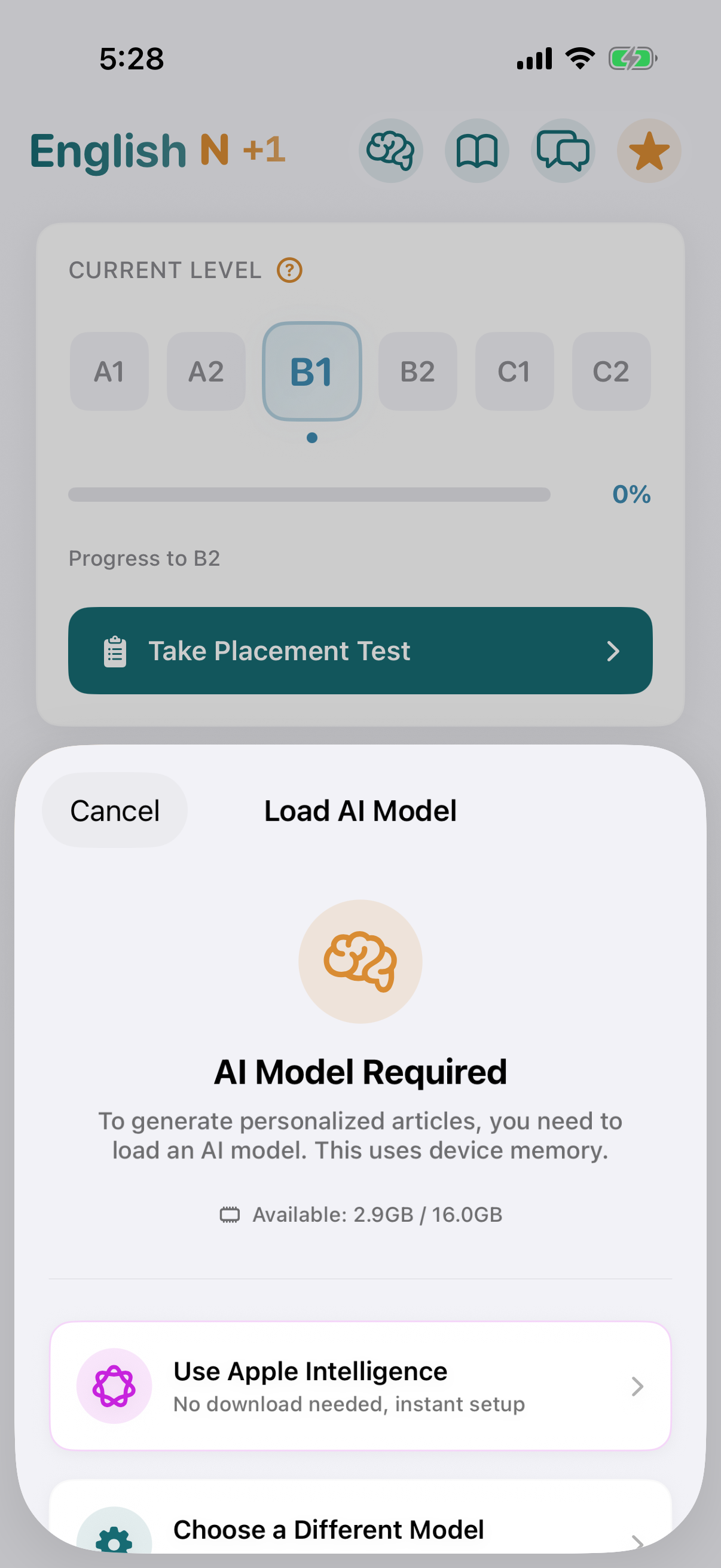Cancel the Load AI Model sheet
The width and height of the screenshot is (721, 1568).
(x=114, y=810)
